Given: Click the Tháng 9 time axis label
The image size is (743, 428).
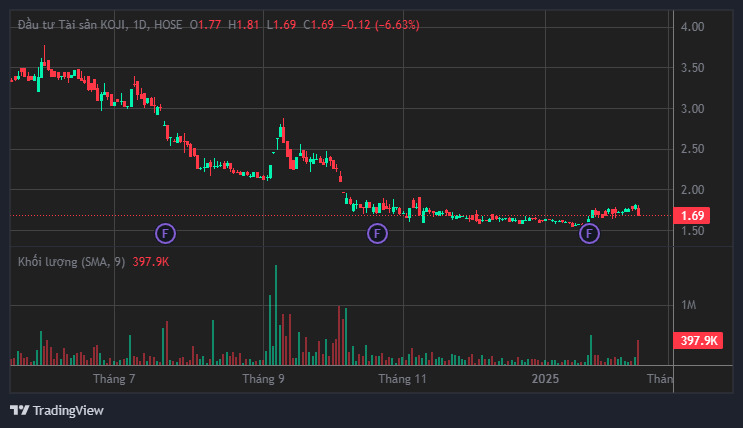Looking at the screenshot, I should click(x=263, y=379).
